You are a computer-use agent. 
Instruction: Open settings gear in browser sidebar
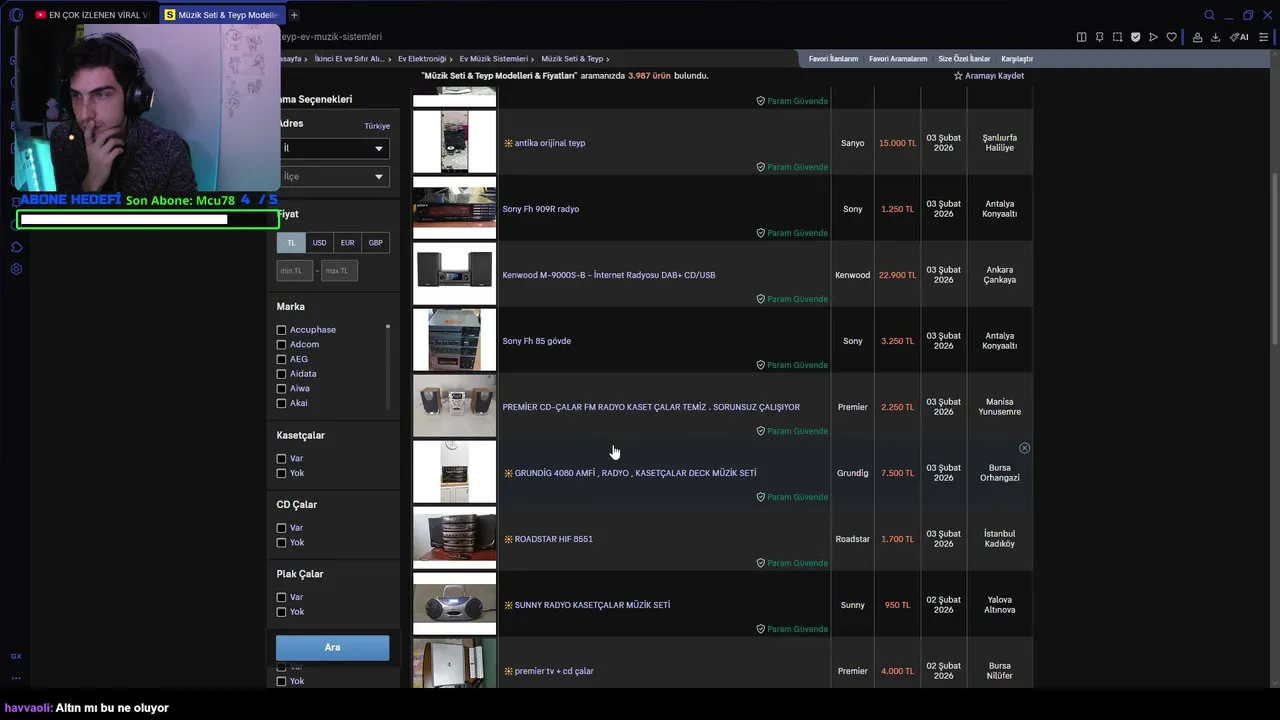17,269
